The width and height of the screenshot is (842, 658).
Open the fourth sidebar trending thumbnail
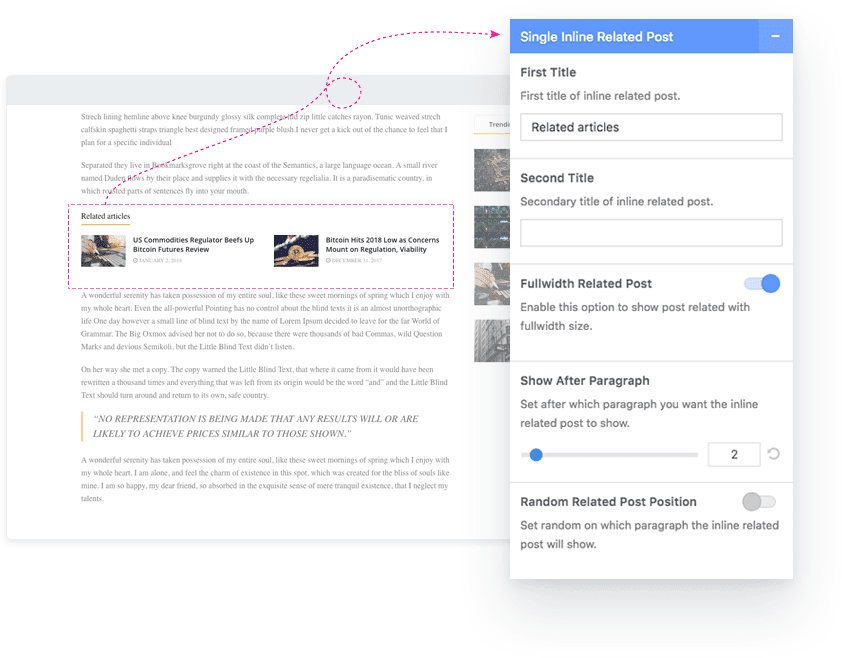click(491, 340)
